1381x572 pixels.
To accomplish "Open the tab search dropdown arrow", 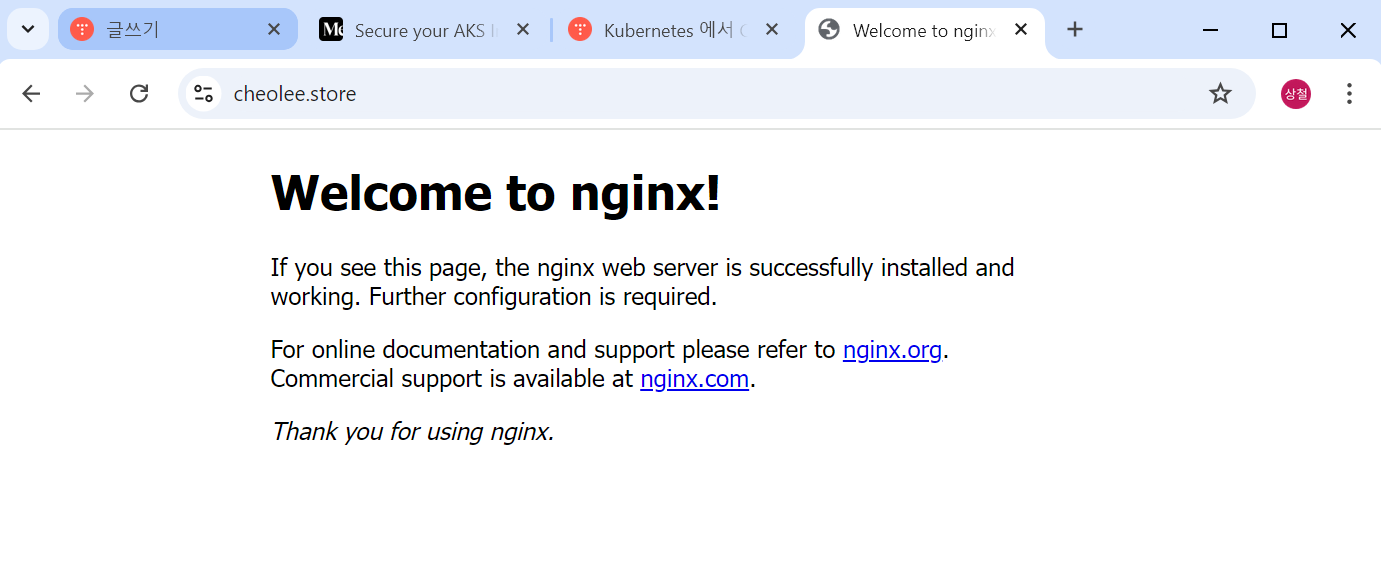I will (28, 29).
